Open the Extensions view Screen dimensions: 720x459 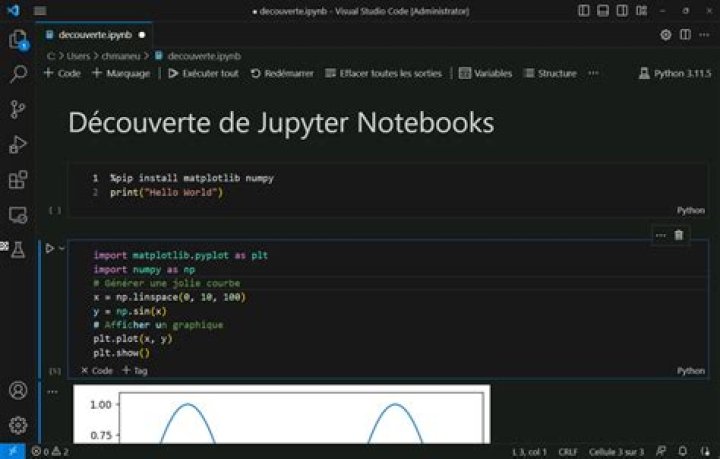[x=18, y=179]
